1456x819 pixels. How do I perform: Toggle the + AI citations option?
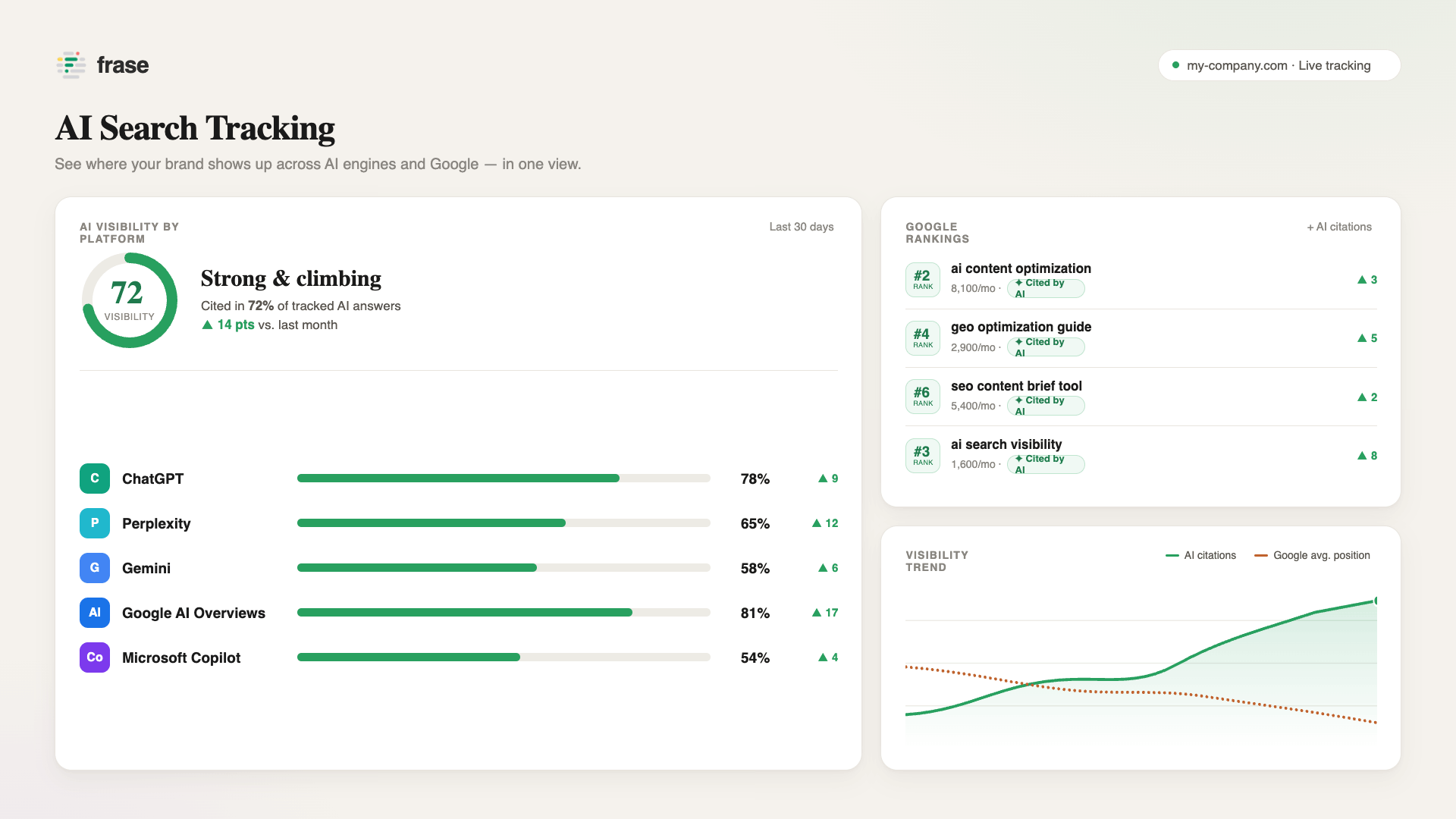point(1339,227)
